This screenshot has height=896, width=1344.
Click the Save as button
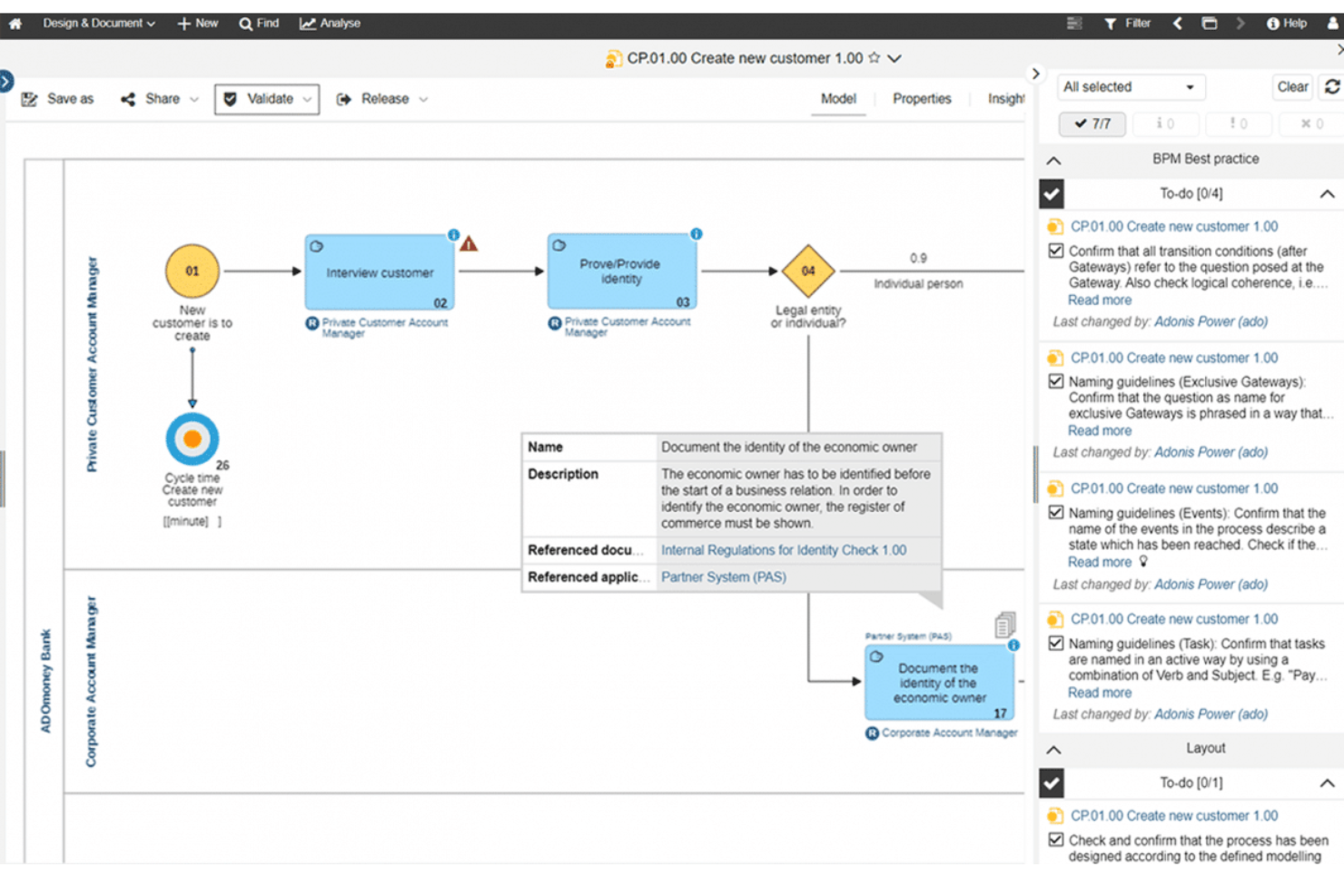[57, 99]
